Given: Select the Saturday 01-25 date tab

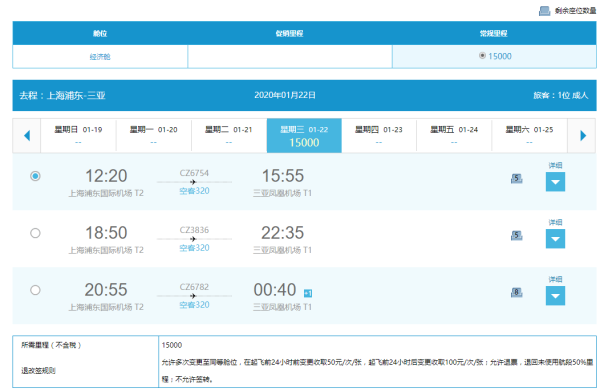Looking at the screenshot, I should tap(529, 136).
